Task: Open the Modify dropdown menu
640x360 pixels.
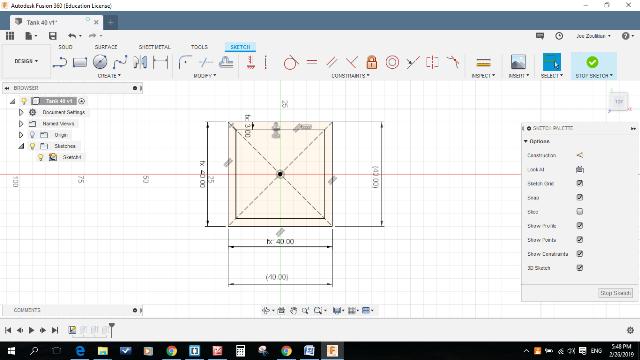Action: (x=204, y=76)
